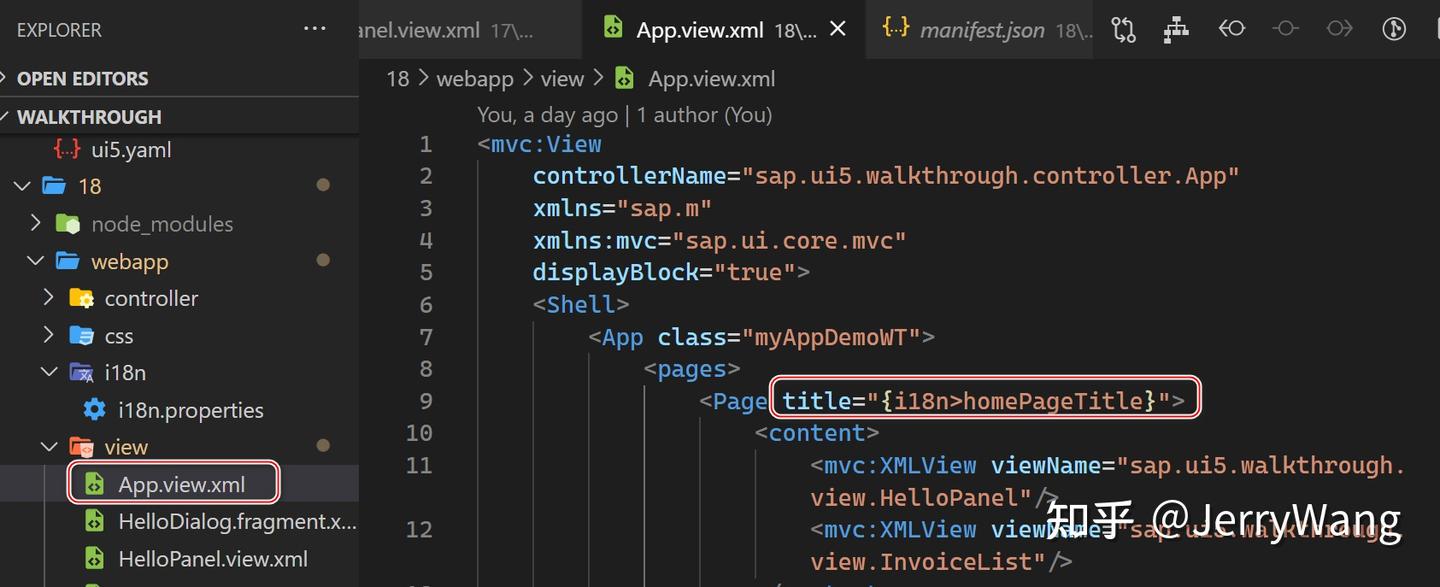Collapse the webapp folder
The height and width of the screenshot is (587, 1440).
coord(36,260)
